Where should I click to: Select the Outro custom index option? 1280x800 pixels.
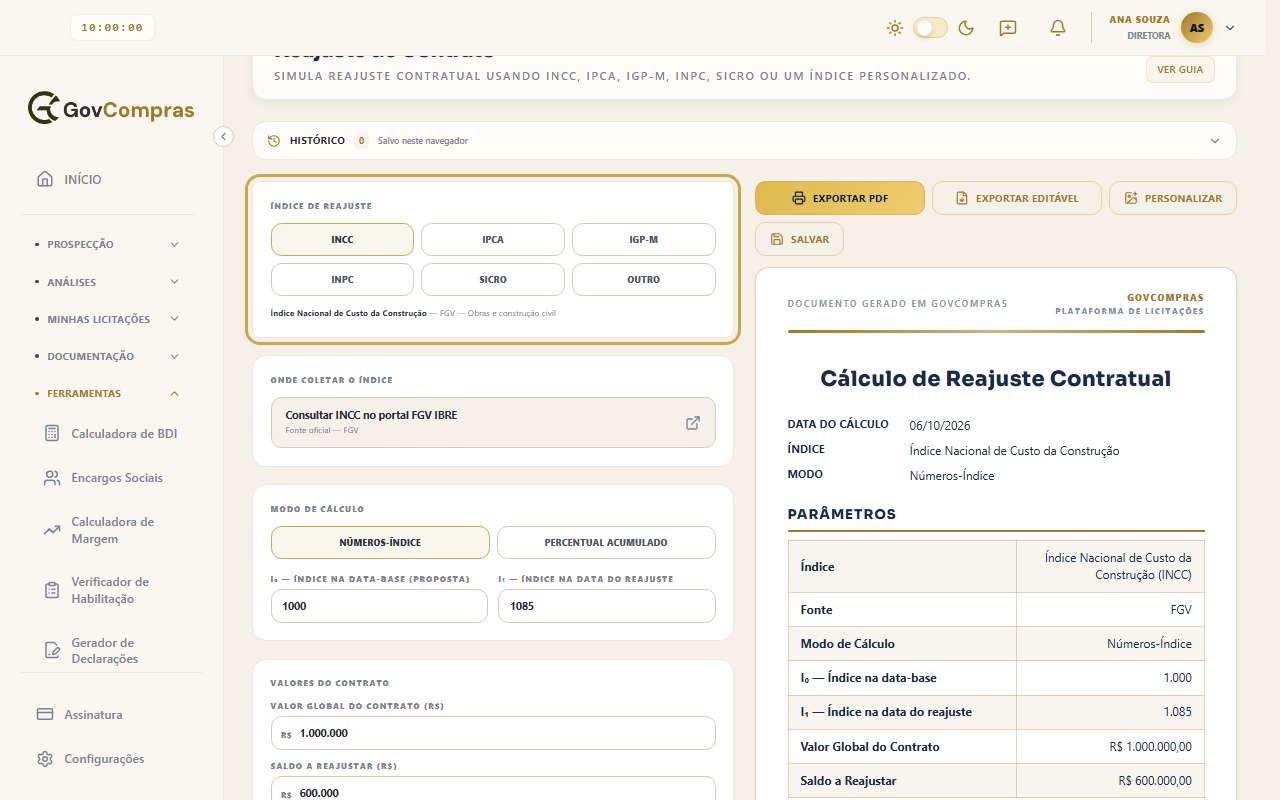(644, 280)
